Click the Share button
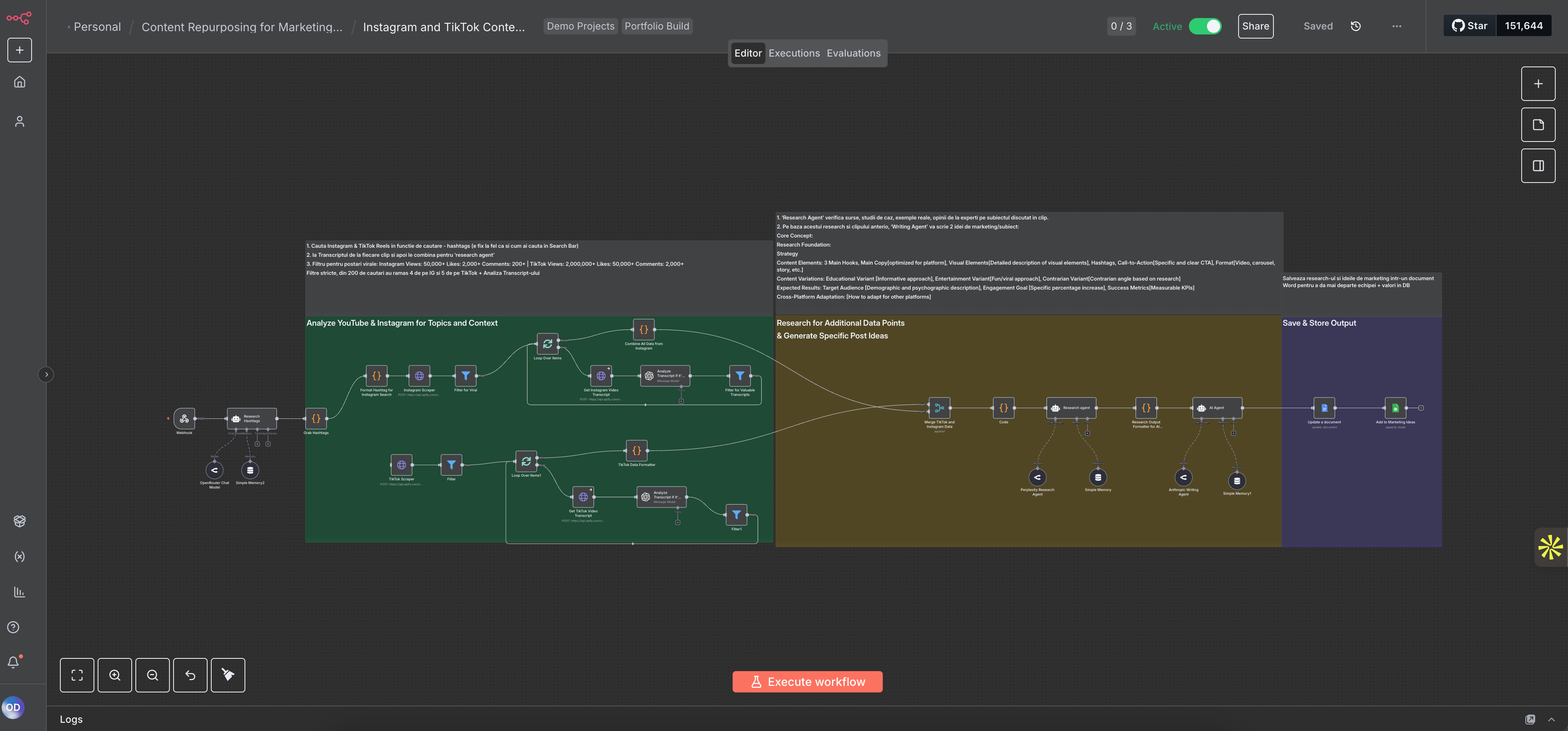 [x=1255, y=26]
